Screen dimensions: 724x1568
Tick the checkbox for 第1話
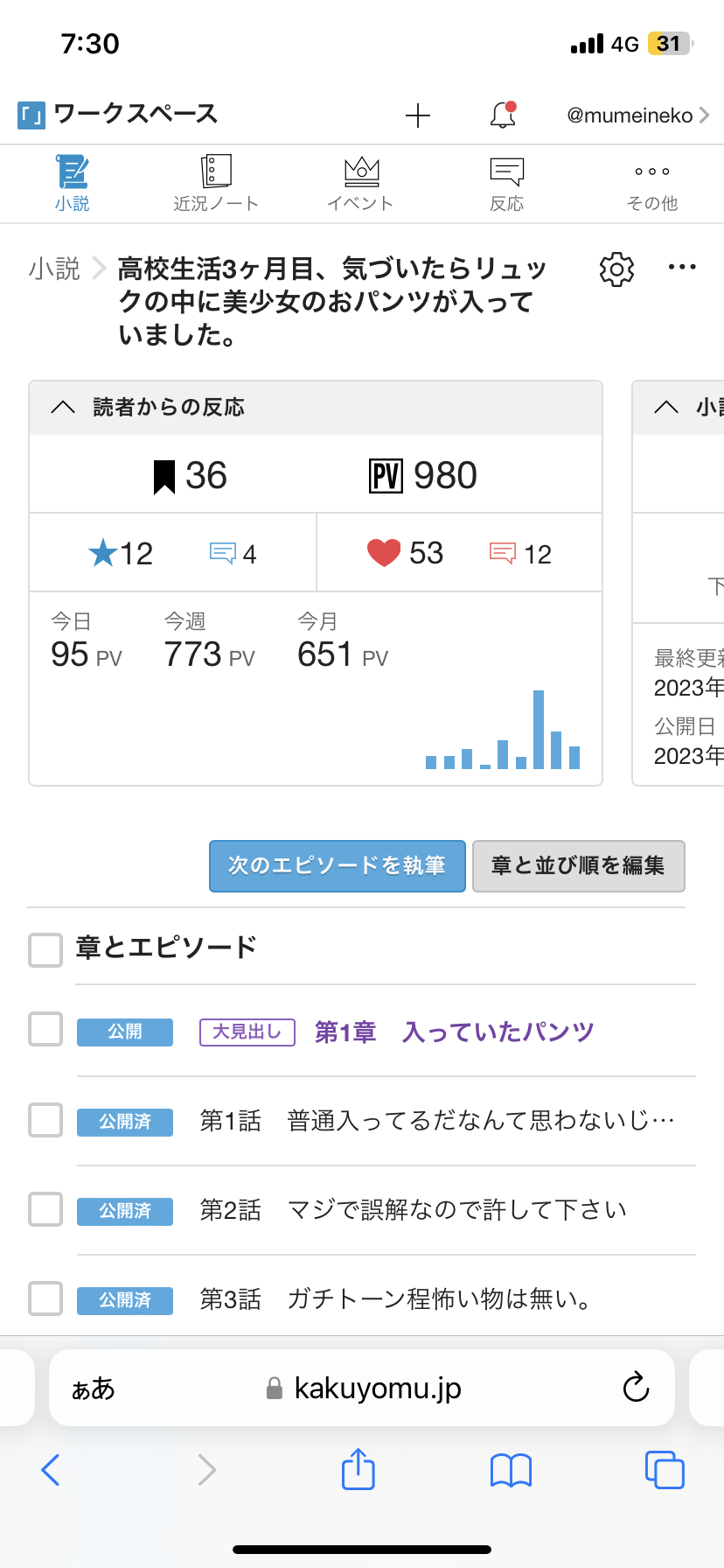click(x=45, y=1120)
